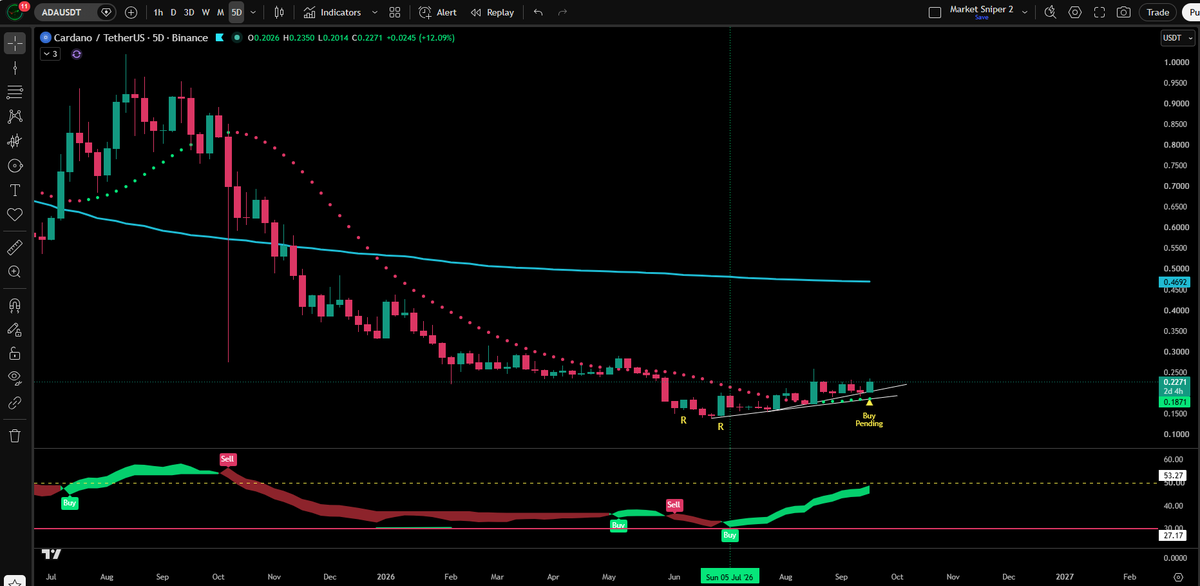This screenshot has height=586, width=1200.
Task: Click the cyan flag next to Binance
Action: [218, 38]
